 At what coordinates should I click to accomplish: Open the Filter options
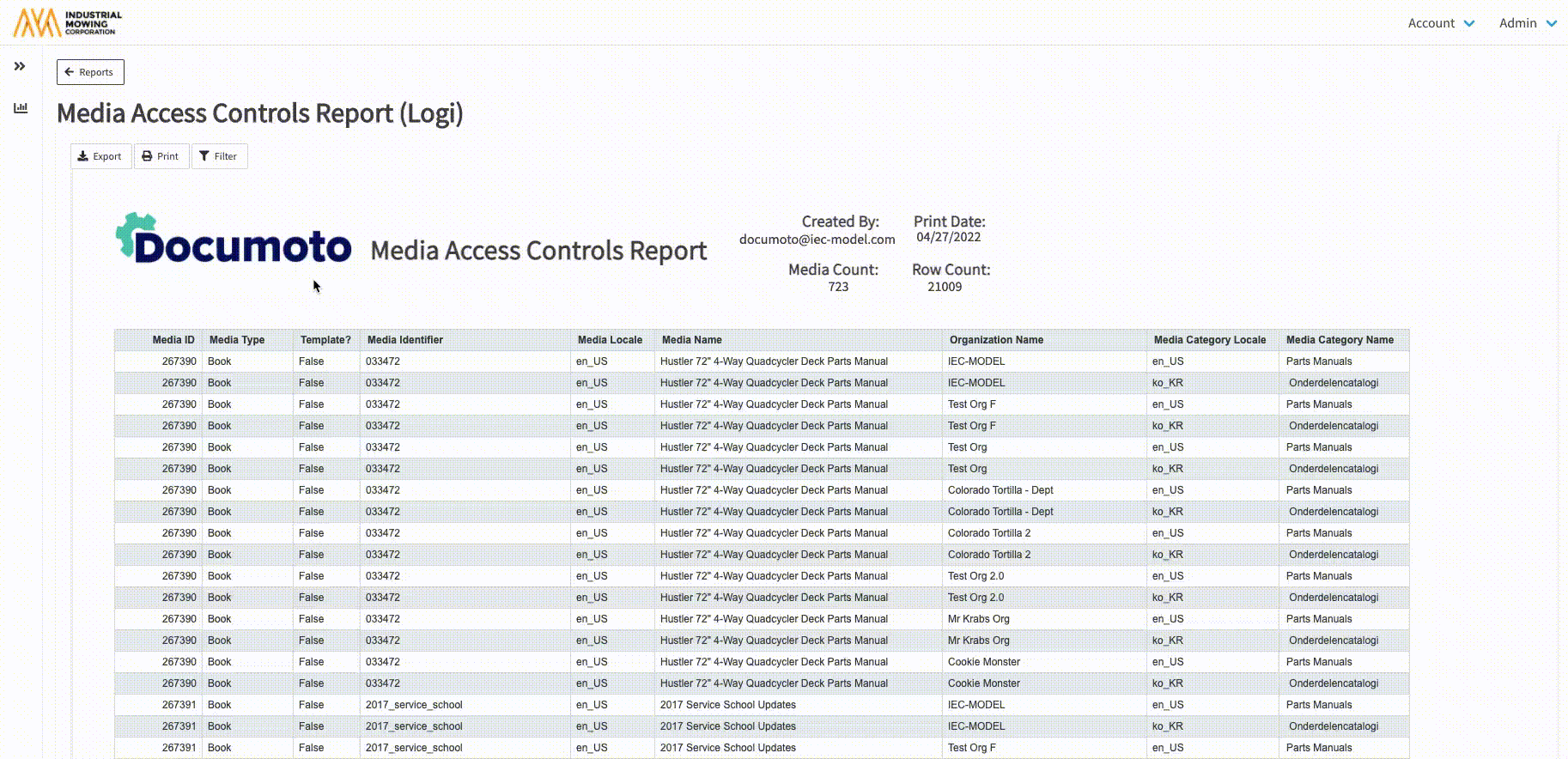point(219,156)
